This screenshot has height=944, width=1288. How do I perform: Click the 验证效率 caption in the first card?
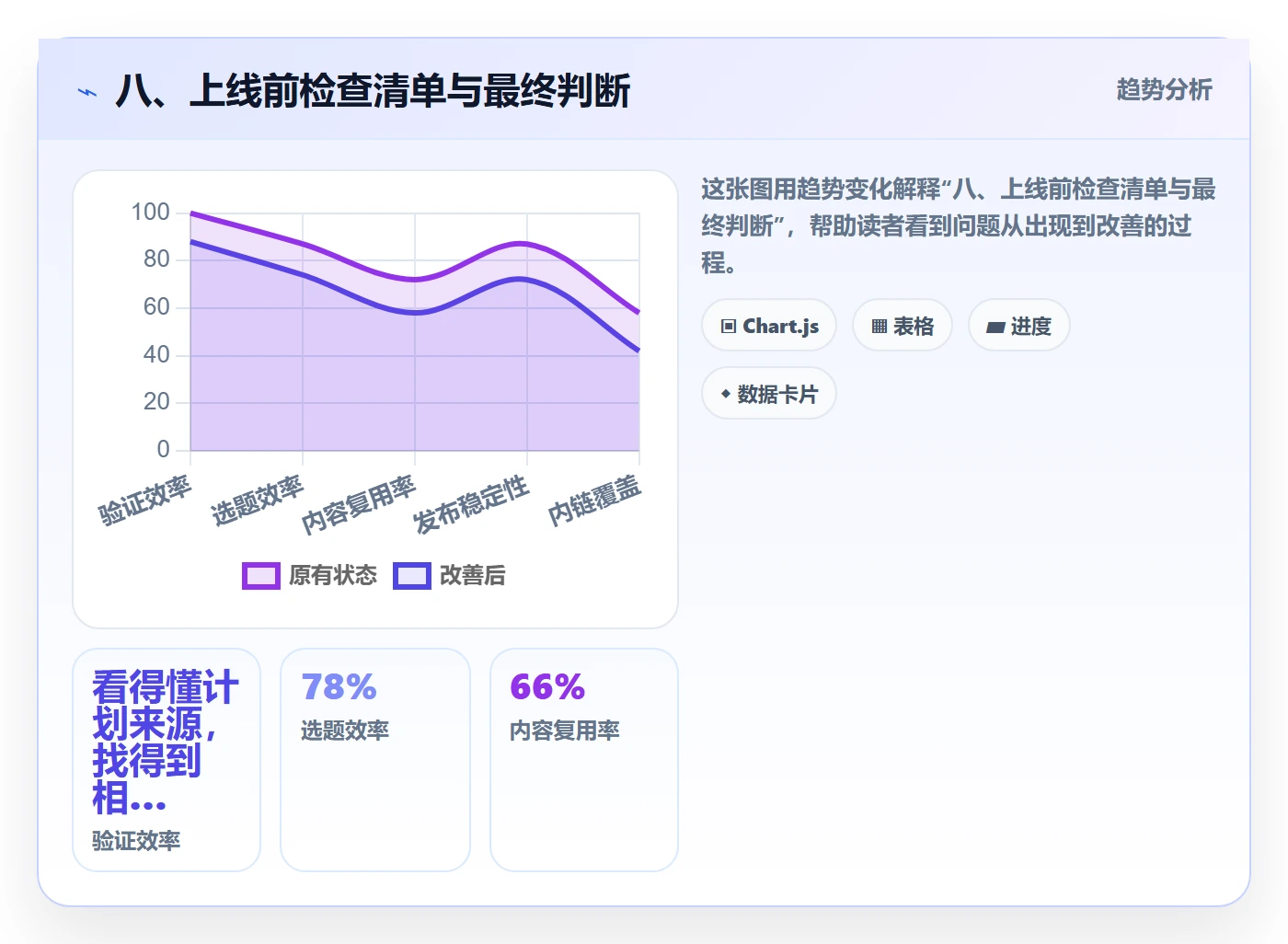pos(136,841)
